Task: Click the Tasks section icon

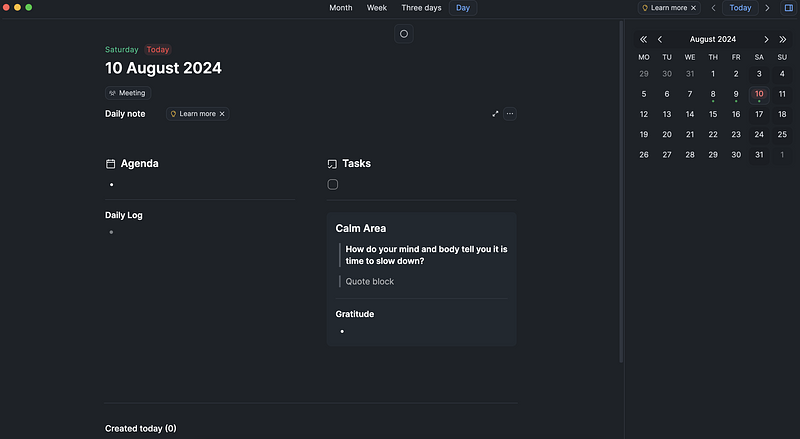Action: tap(332, 164)
